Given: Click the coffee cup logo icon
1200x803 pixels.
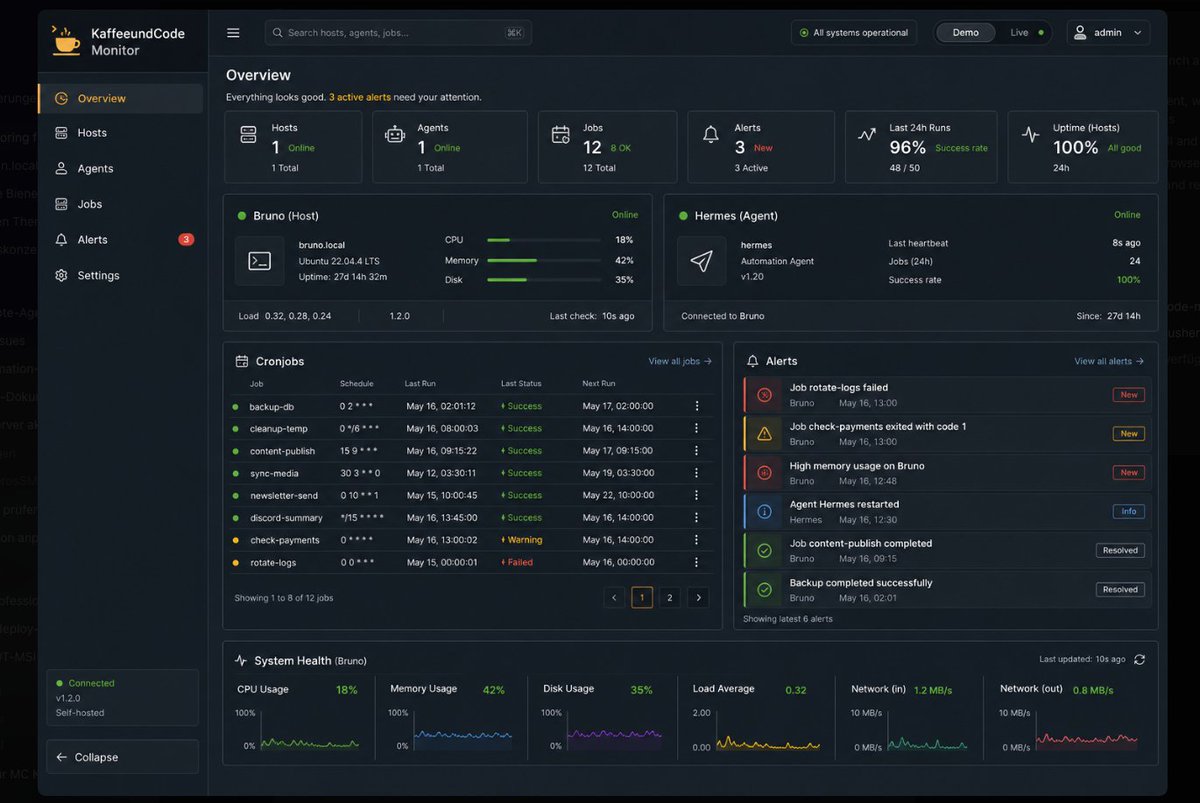Looking at the screenshot, I should (66, 40).
